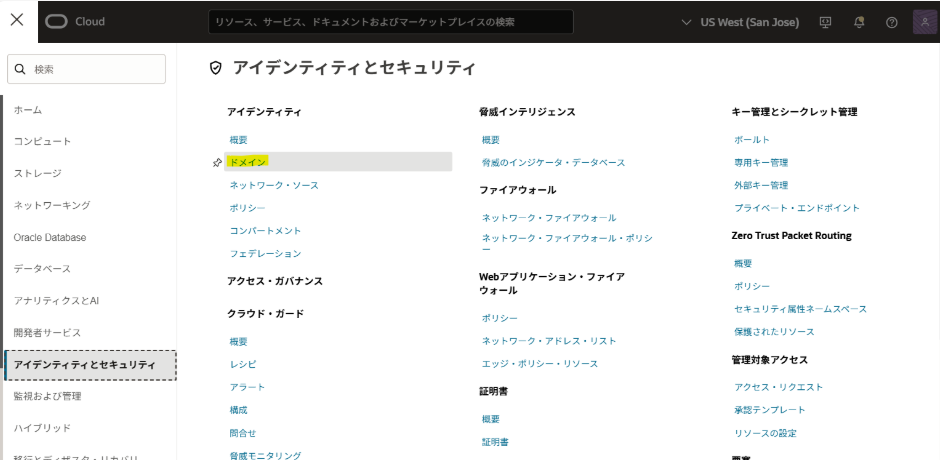Open ボールト link
The image size is (940, 460).
(x=752, y=140)
